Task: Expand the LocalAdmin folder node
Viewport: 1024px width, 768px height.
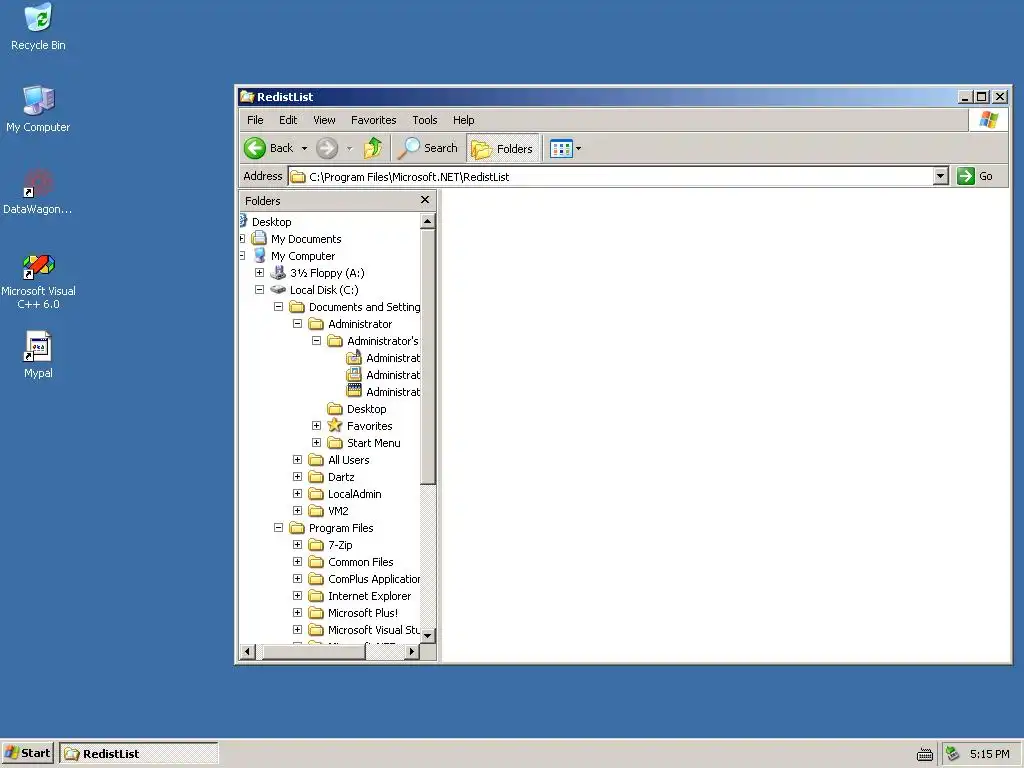Action: pyautogui.click(x=297, y=494)
